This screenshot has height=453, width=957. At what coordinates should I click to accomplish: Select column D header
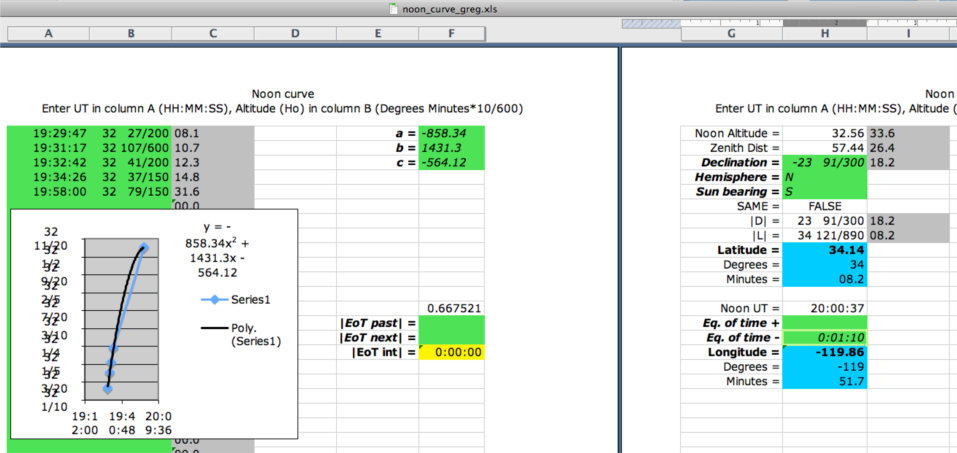point(295,34)
